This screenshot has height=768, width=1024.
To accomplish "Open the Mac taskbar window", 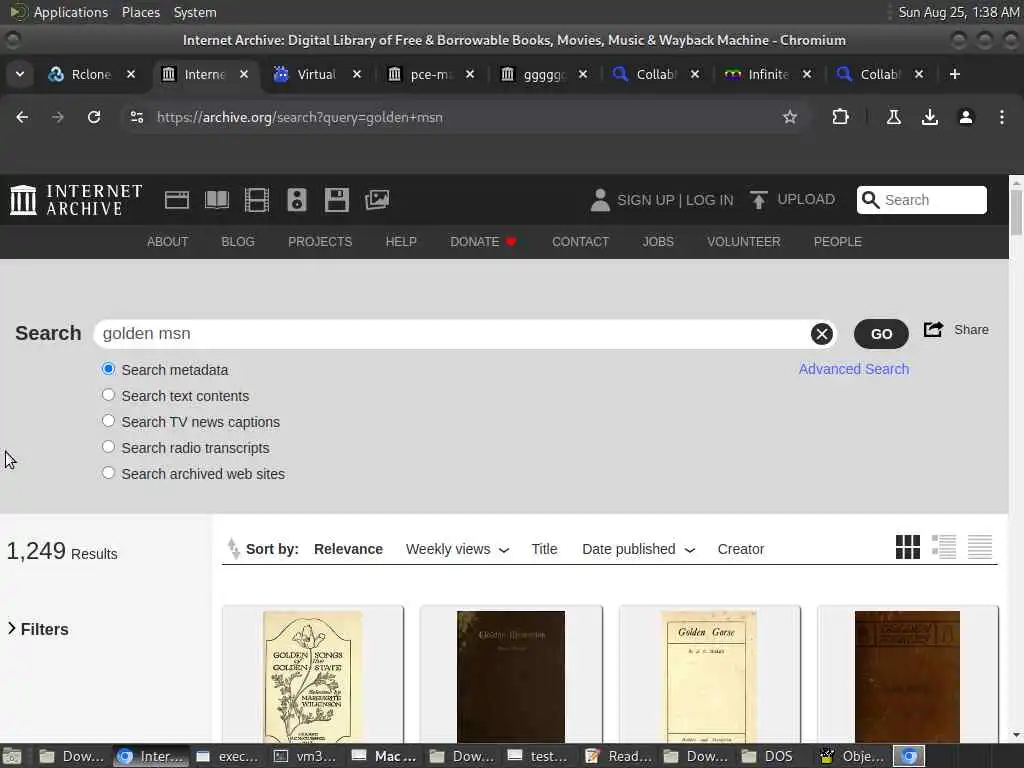I will point(384,756).
